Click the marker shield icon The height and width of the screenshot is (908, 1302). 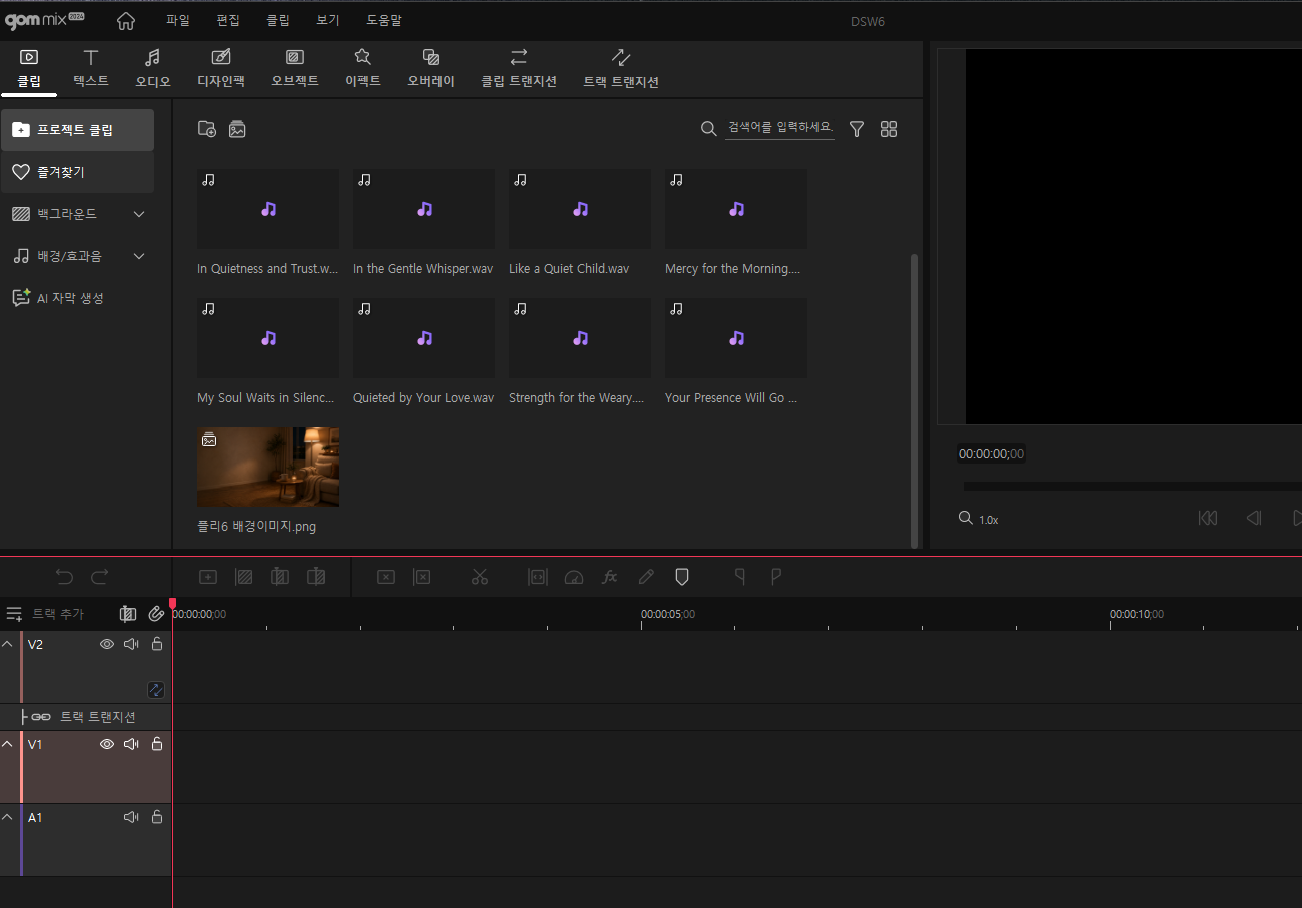coord(682,577)
